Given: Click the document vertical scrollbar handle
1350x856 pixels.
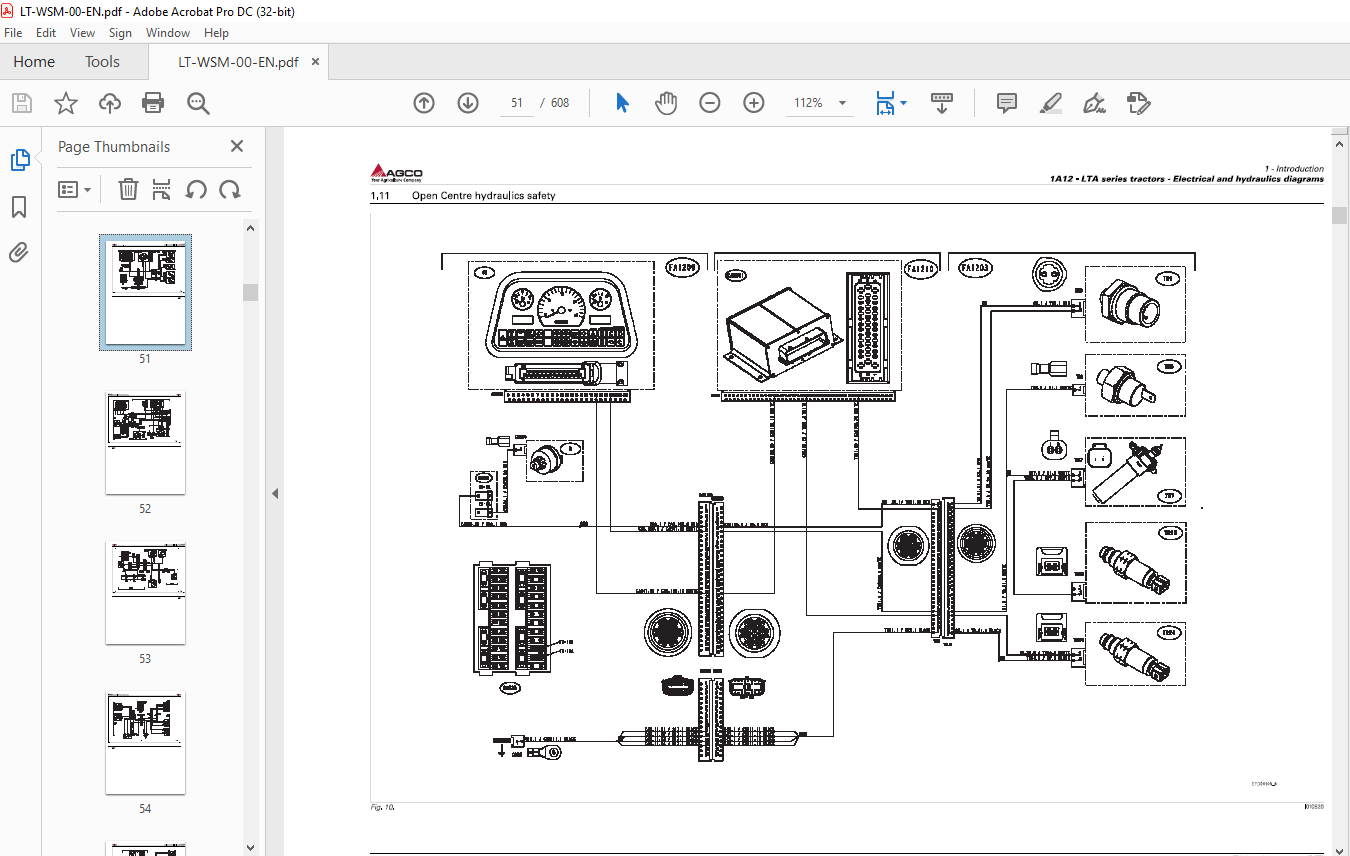Looking at the screenshot, I should 1339,216.
